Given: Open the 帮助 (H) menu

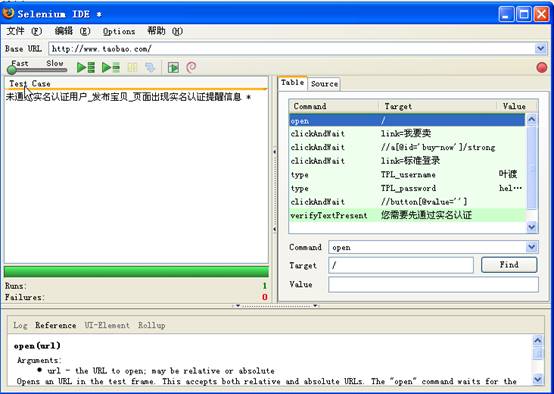Looking at the screenshot, I should pos(165,31).
